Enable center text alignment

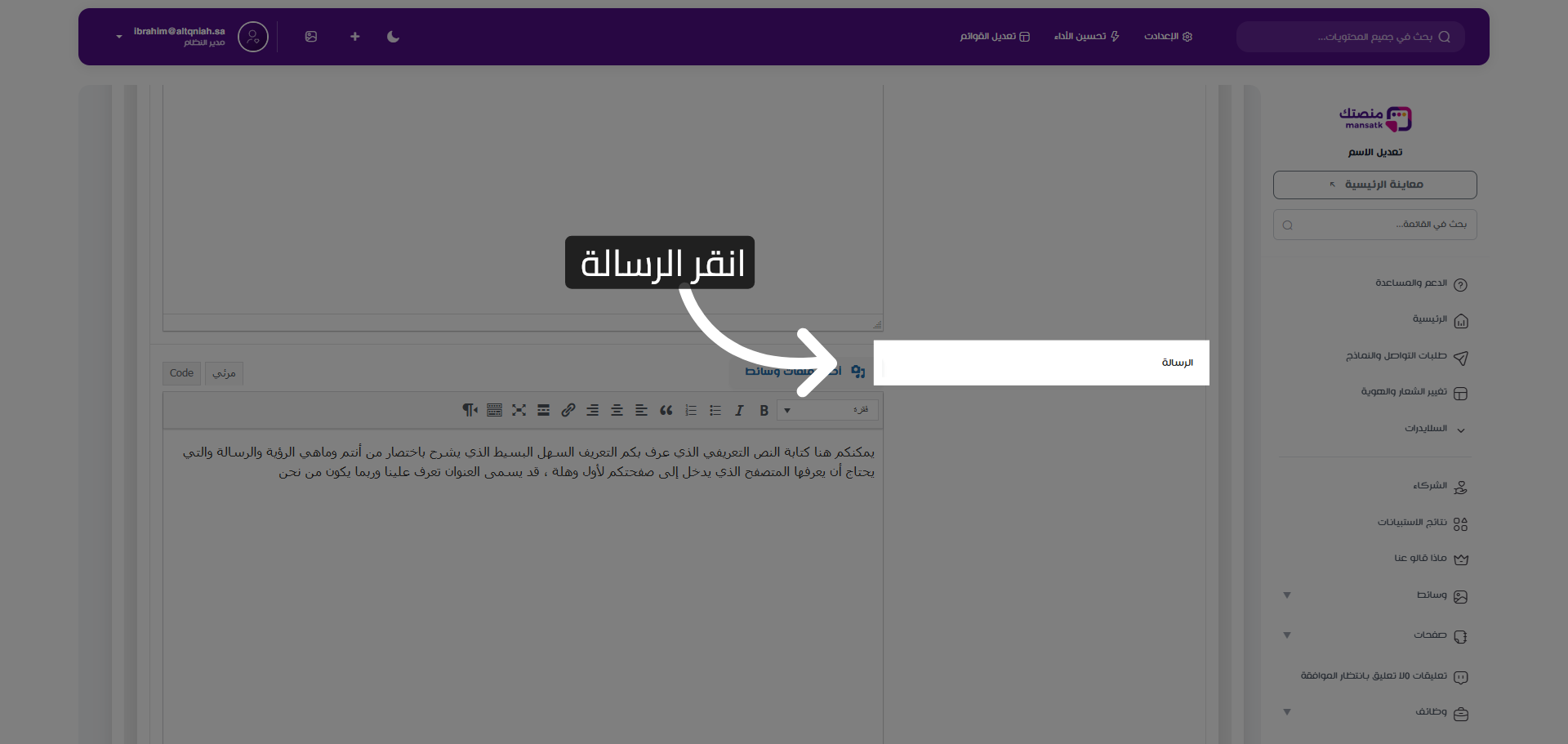[x=617, y=411]
